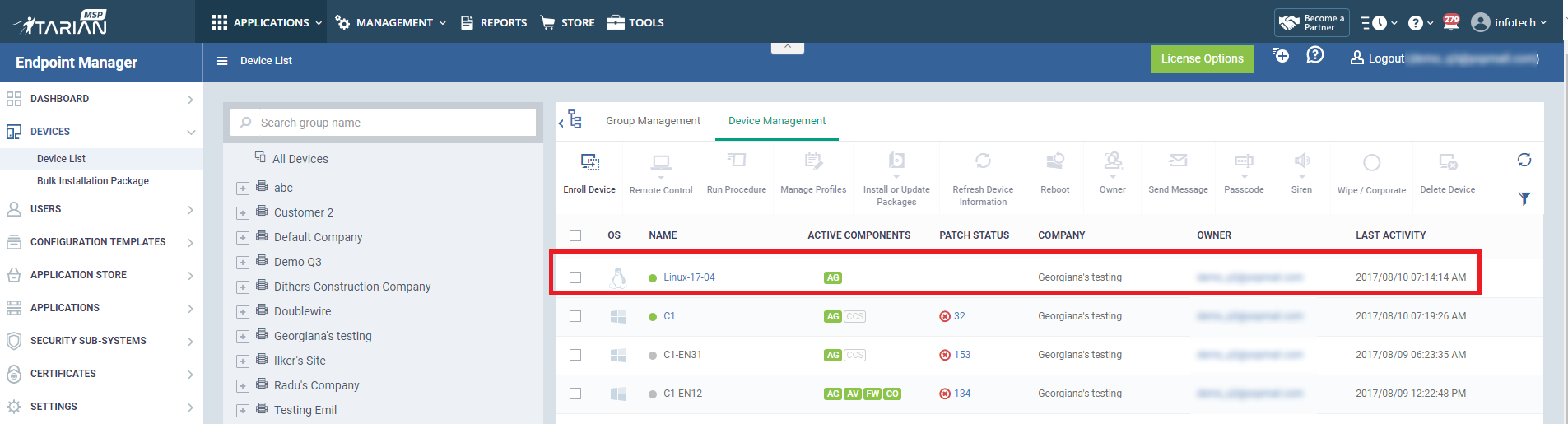Click Send Message icon
Viewport: 1568px width, 424px height.
tap(1179, 161)
